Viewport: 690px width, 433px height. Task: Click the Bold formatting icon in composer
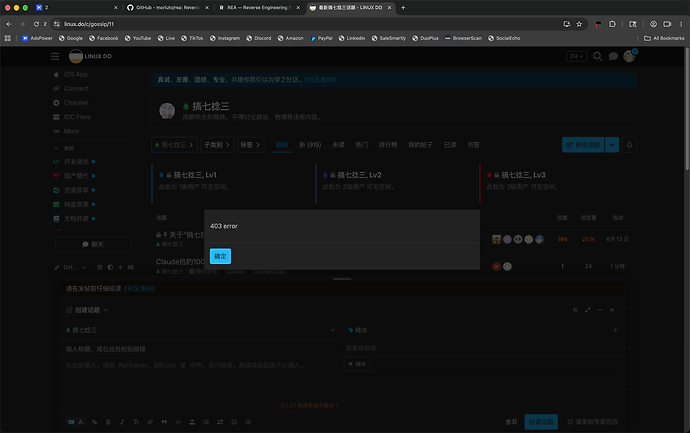[x=108, y=422]
